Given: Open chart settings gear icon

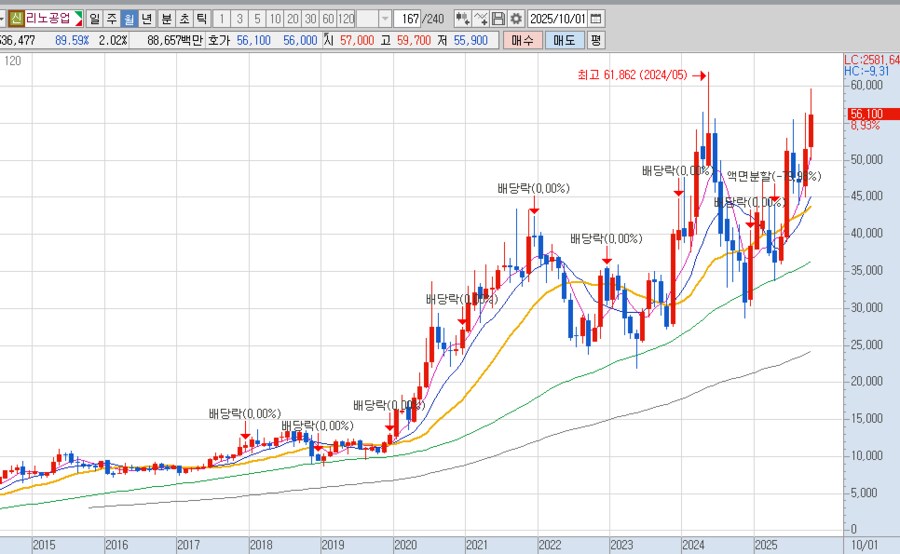Looking at the screenshot, I should 515,19.
